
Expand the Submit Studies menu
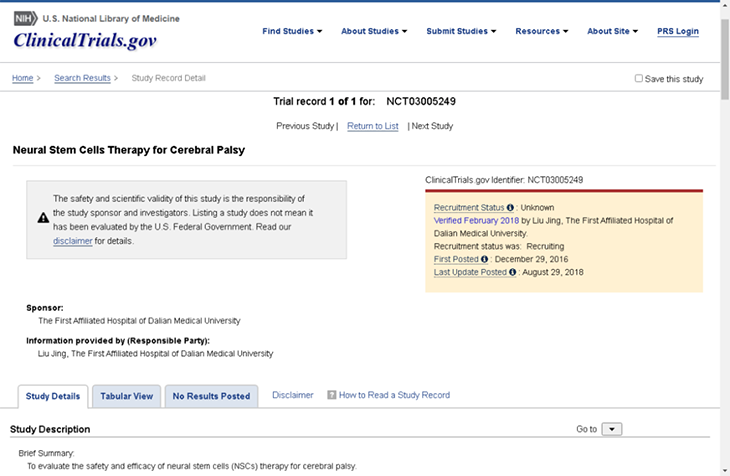(461, 31)
